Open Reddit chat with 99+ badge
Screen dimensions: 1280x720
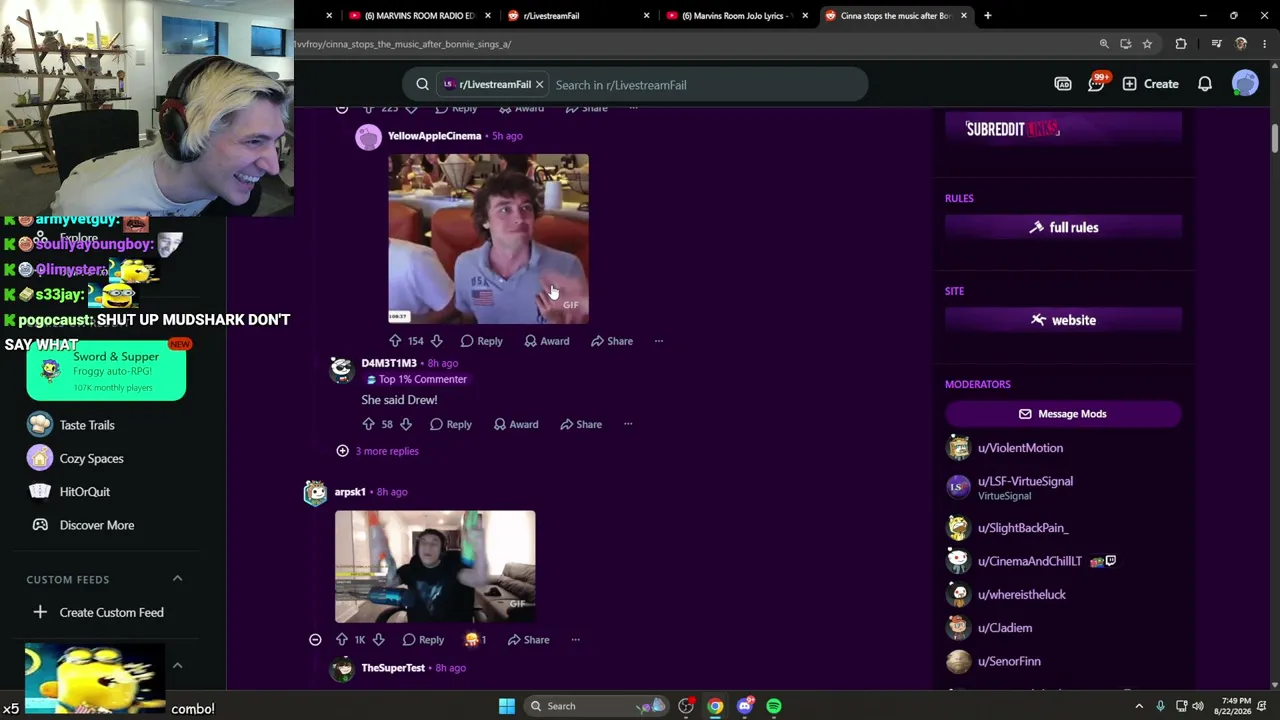(1096, 84)
